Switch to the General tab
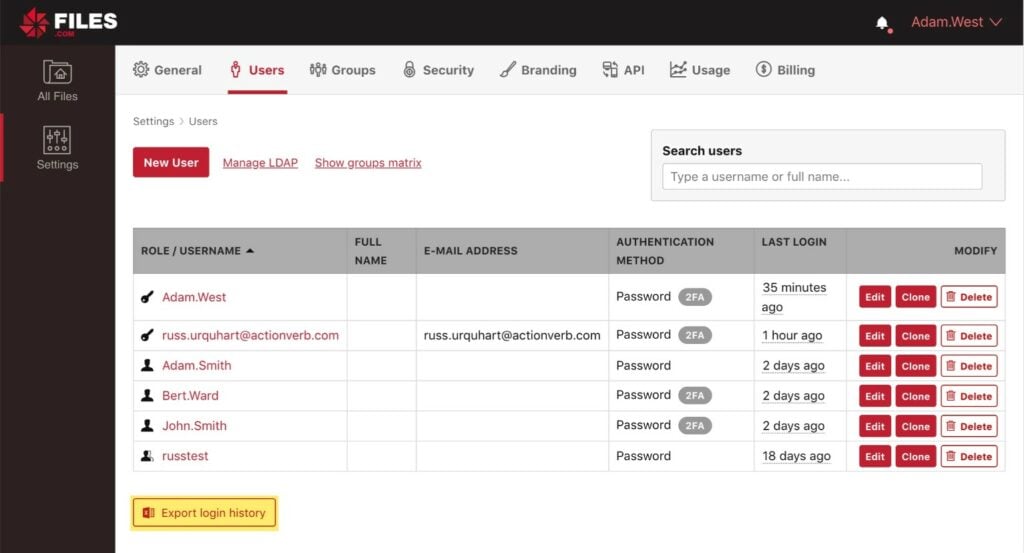 tap(167, 70)
